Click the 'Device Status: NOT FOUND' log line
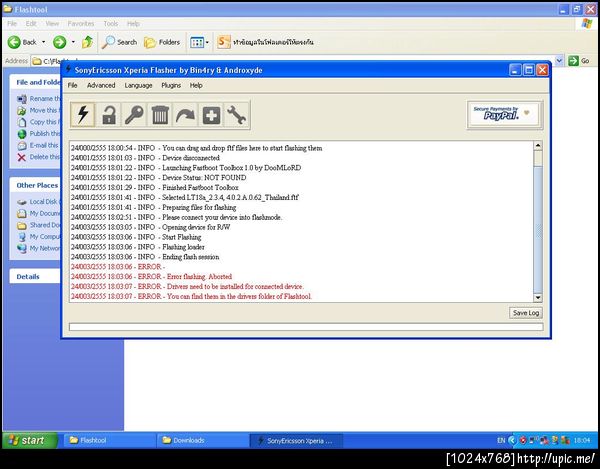Screen dimensions: 600x469 tap(158, 178)
